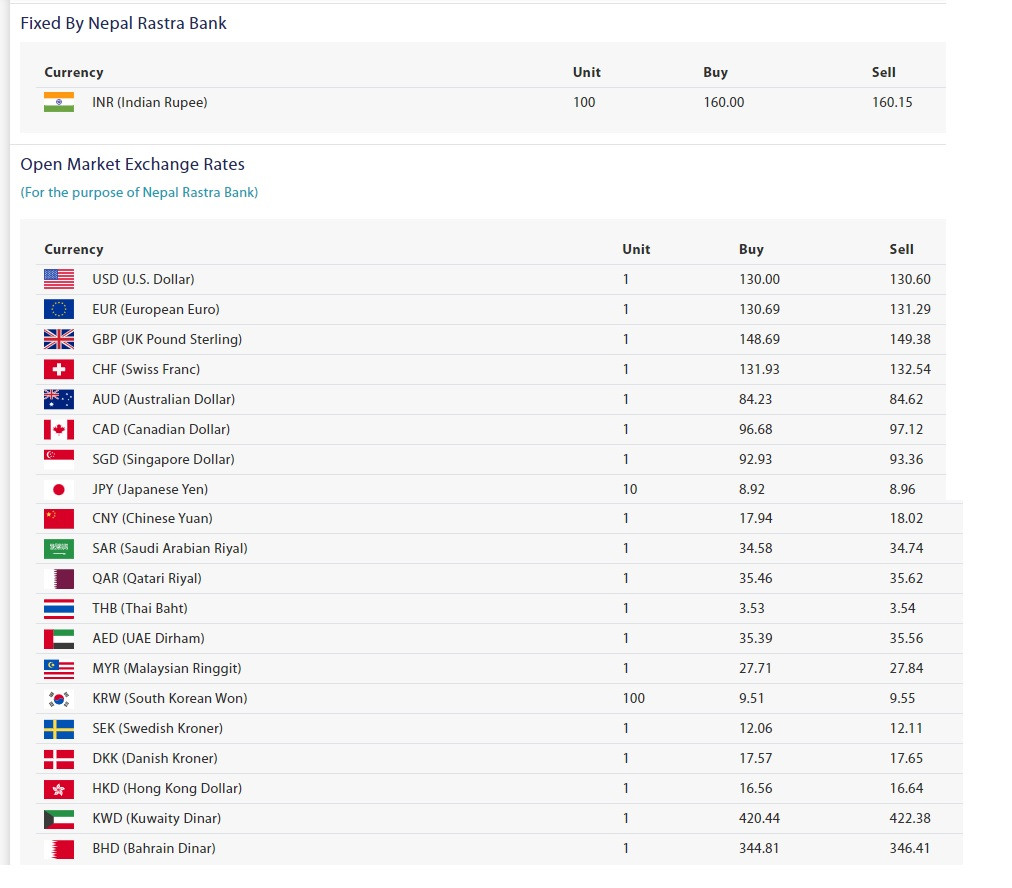
Task: Click the KRW unit value 100
Action: pyautogui.click(x=634, y=698)
